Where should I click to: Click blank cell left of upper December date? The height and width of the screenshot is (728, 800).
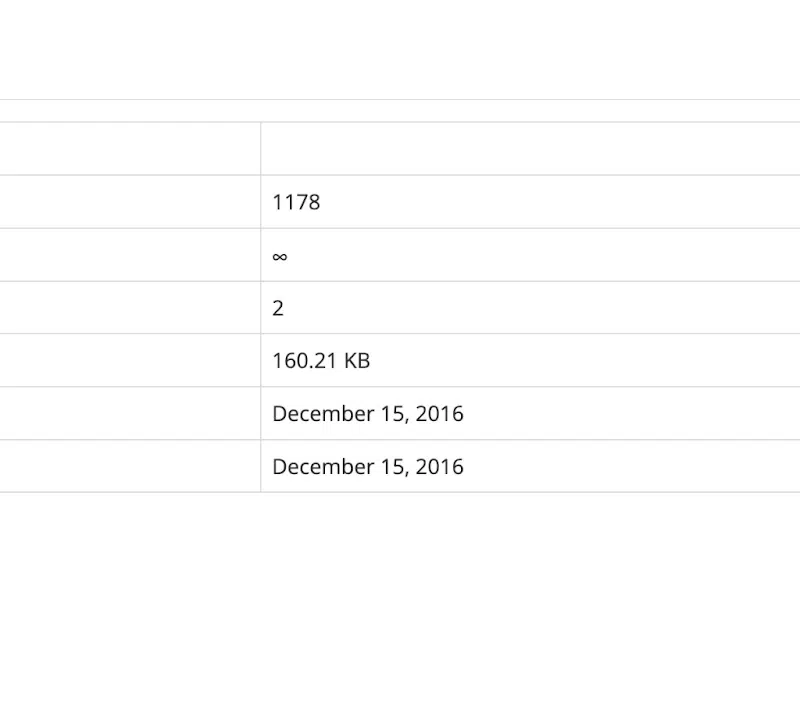coord(130,414)
